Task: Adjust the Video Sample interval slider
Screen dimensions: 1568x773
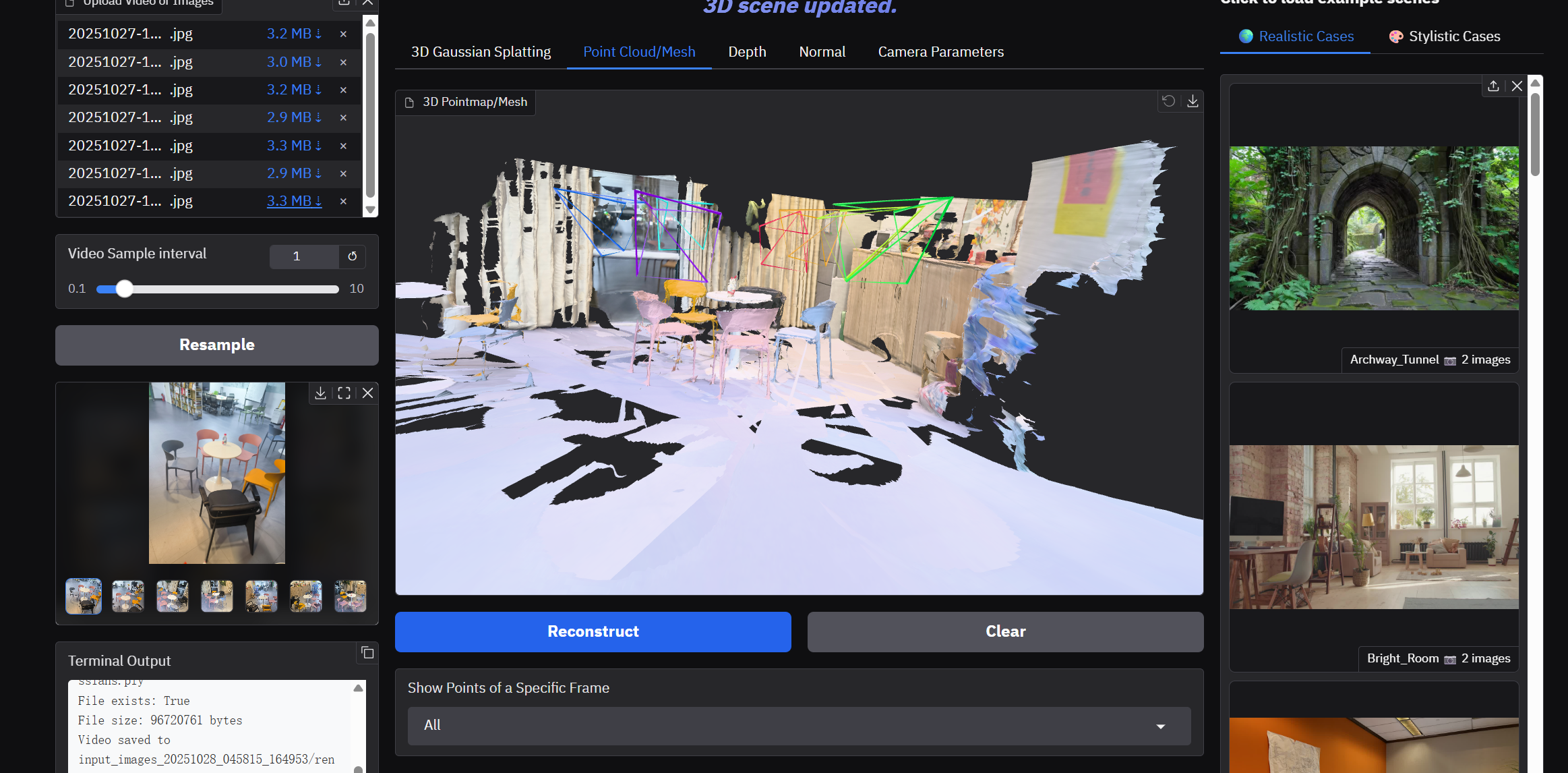Action: pos(125,289)
